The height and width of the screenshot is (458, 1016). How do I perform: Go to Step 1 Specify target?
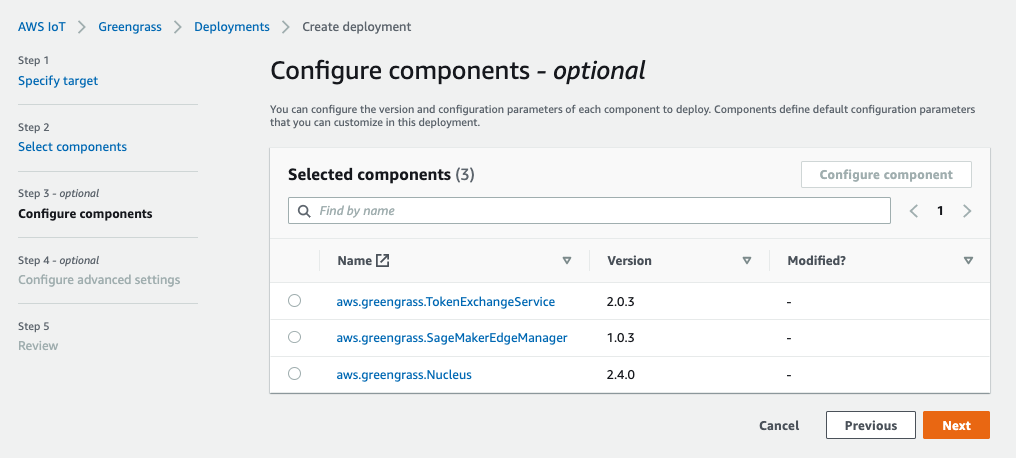pyautogui.click(x=58, y=81)
